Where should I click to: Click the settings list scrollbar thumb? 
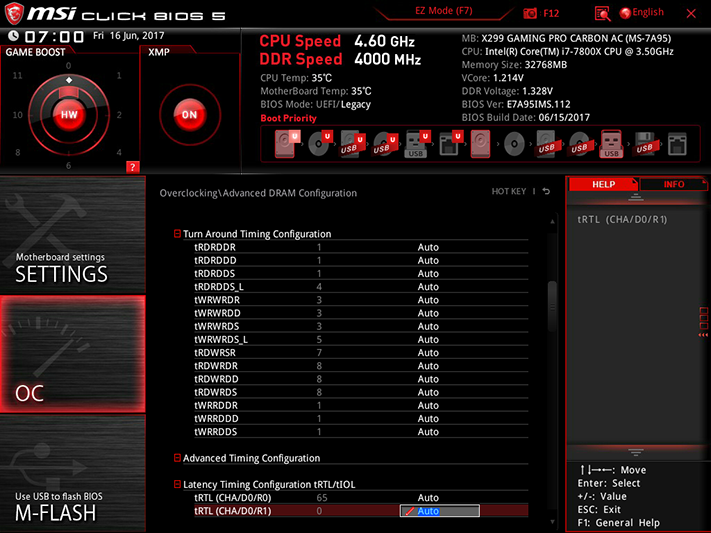coord(552,306)
